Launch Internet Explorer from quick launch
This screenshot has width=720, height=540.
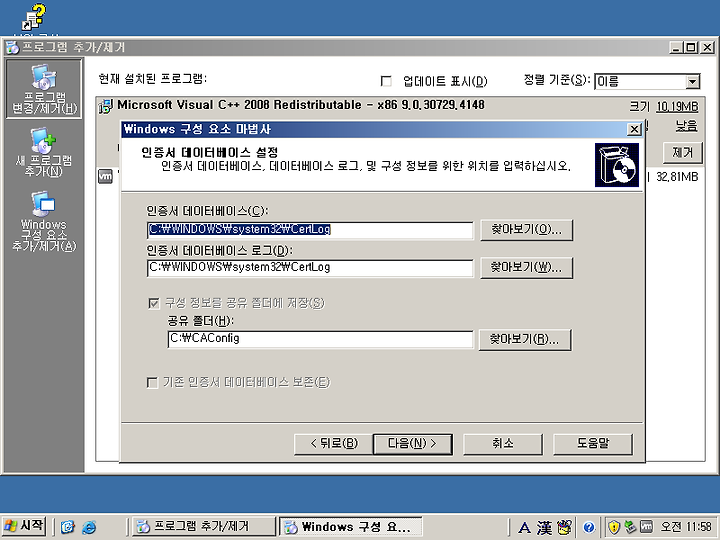pyautogui.click(x=89, y=527)
